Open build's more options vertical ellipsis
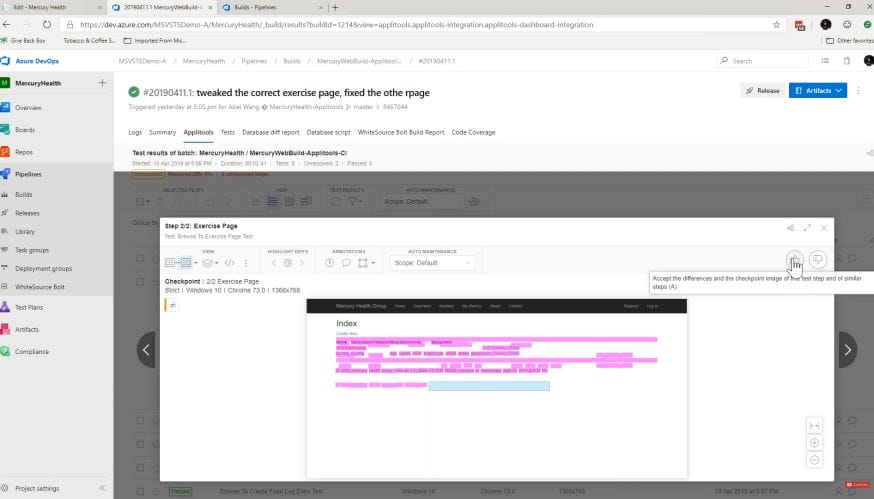The width and height of the screenshot is (874, 499). click(858, 90)
